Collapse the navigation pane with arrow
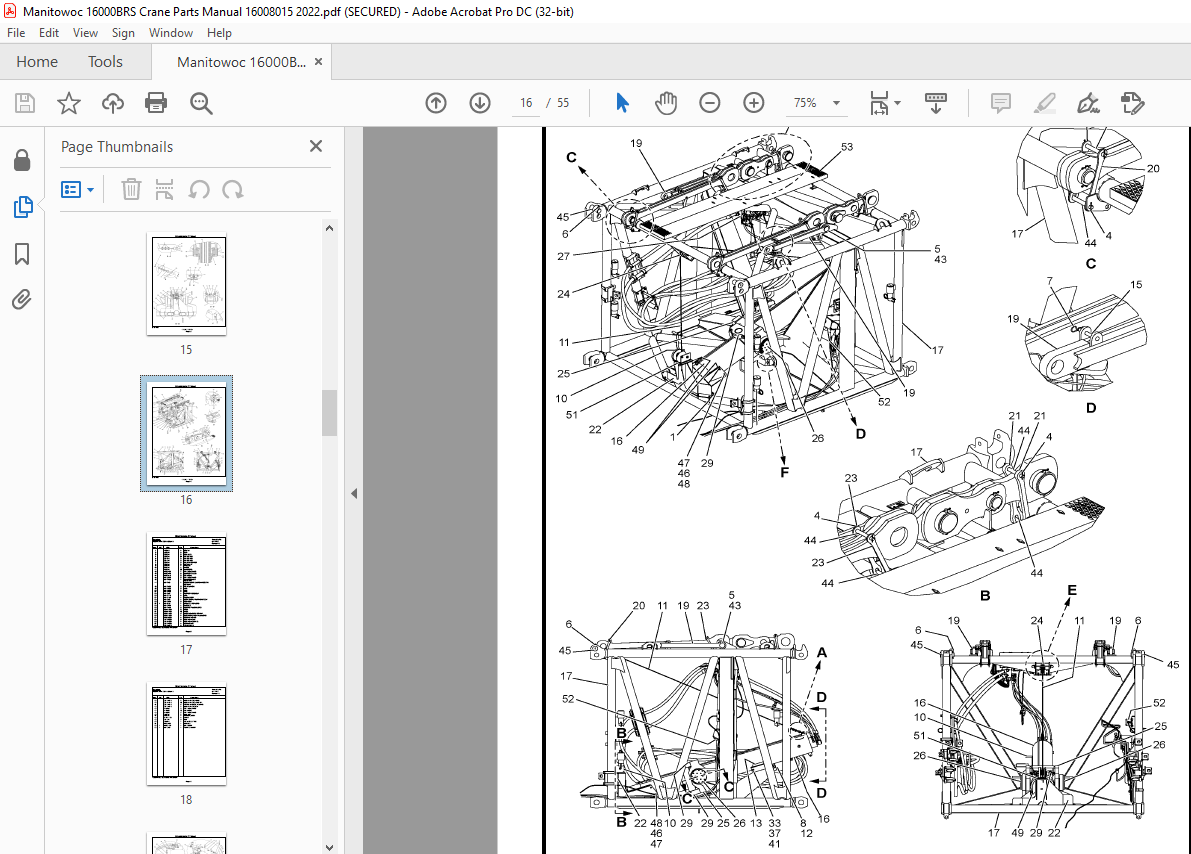The width and height of the screenshot is (1191, 854). point(354,493)
